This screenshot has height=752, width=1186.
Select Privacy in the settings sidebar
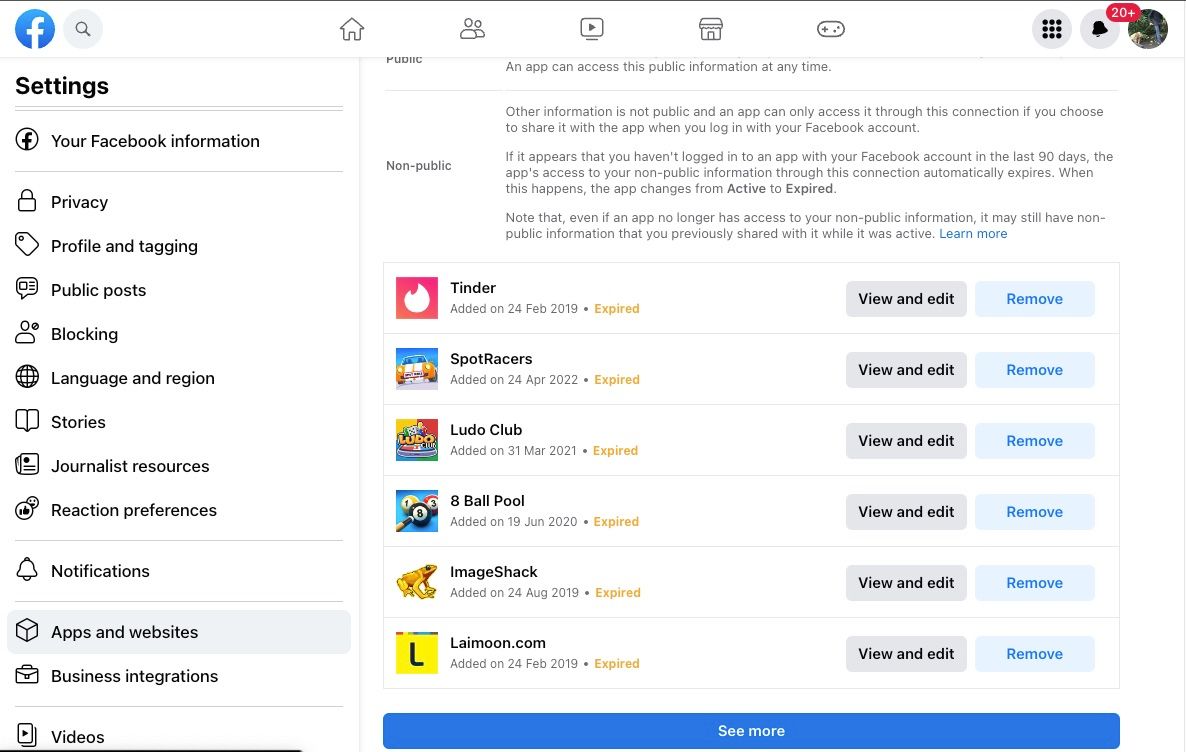coord(79,201)
